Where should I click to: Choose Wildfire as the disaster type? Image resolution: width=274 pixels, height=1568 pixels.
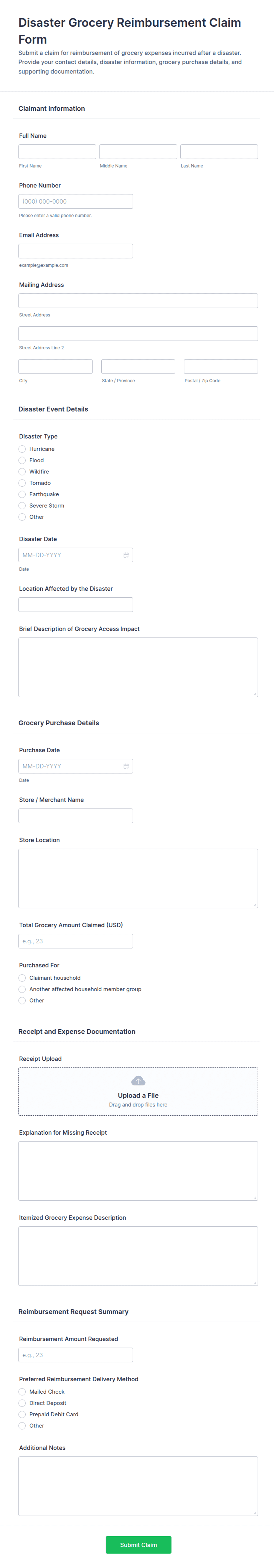click(x=22, y=472)
